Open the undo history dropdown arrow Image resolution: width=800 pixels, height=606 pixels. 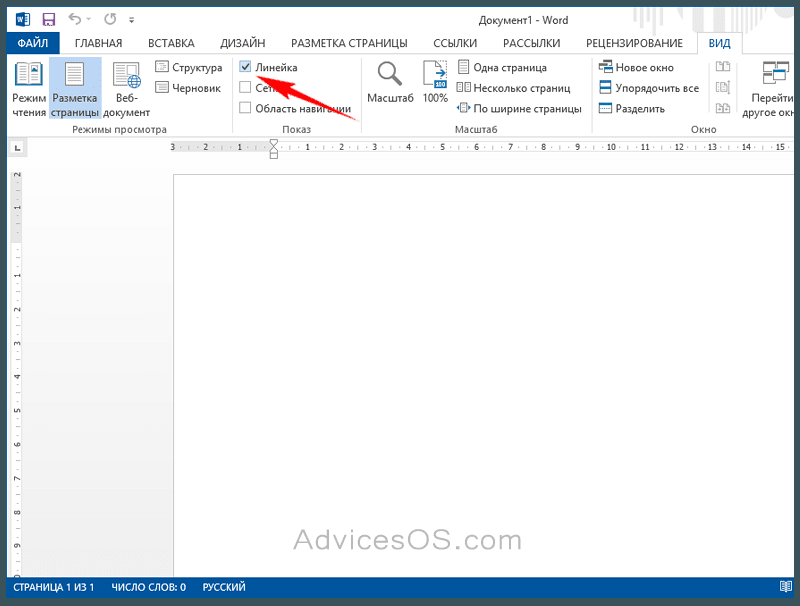(x=89, y=19)
